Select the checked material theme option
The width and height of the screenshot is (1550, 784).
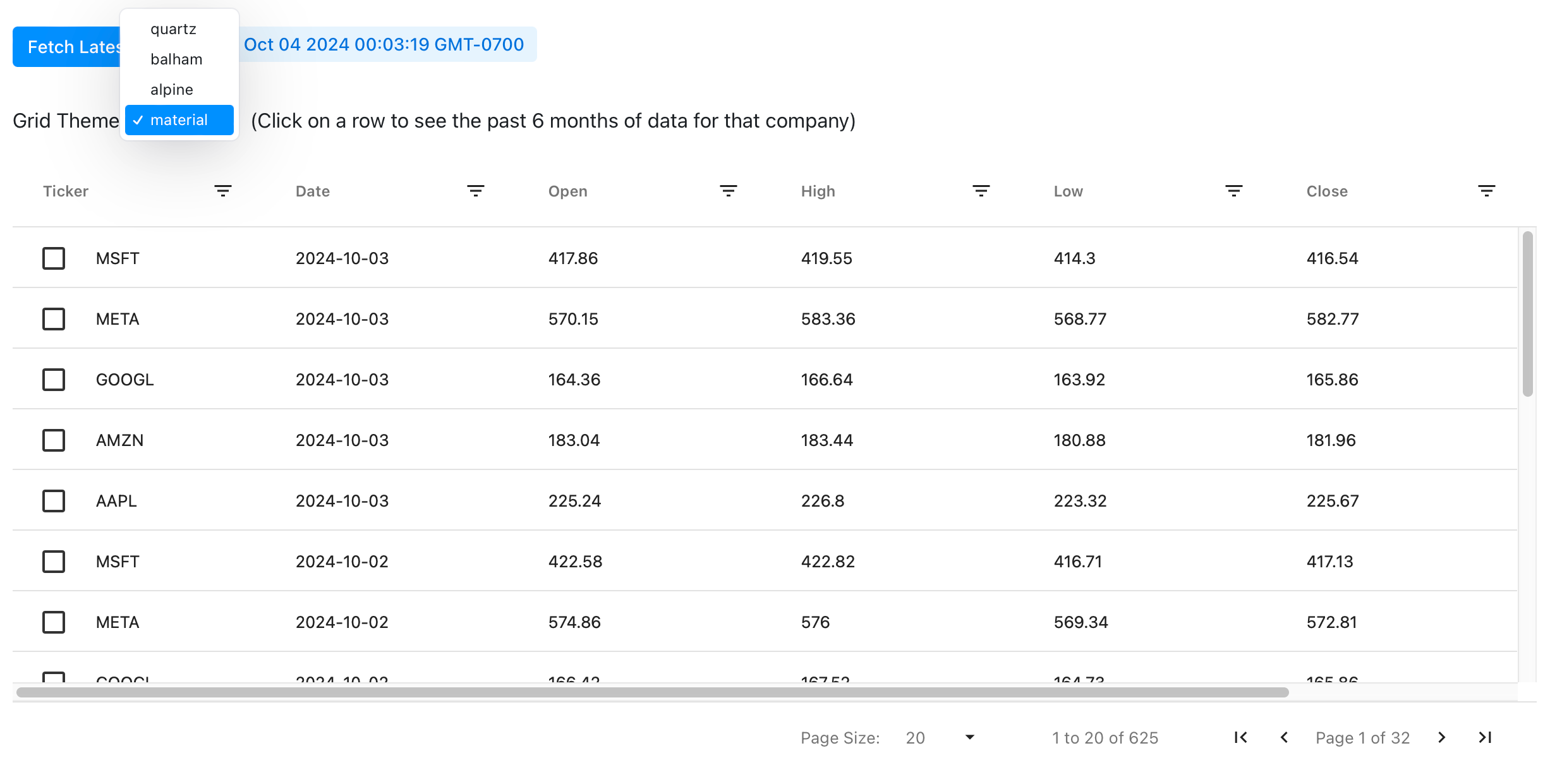click(179, 120)
